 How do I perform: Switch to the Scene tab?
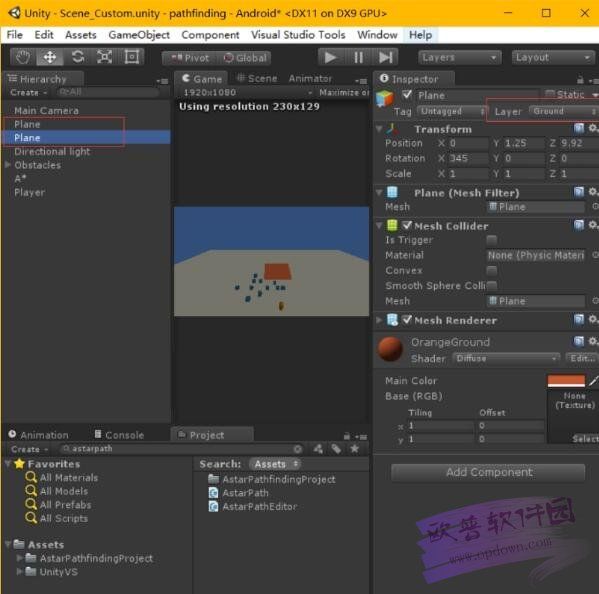tap(257, 79)
